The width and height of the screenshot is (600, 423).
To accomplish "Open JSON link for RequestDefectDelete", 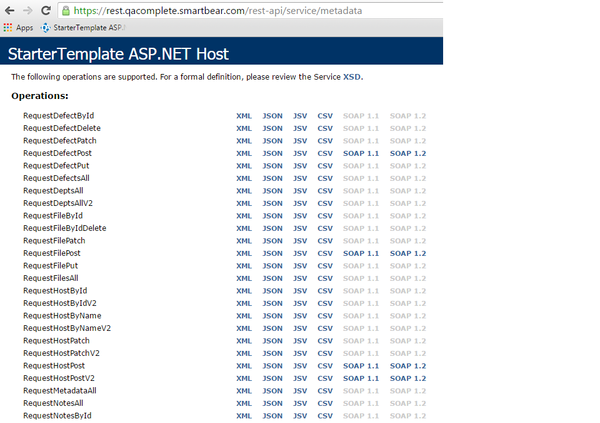I will (272, 129).
